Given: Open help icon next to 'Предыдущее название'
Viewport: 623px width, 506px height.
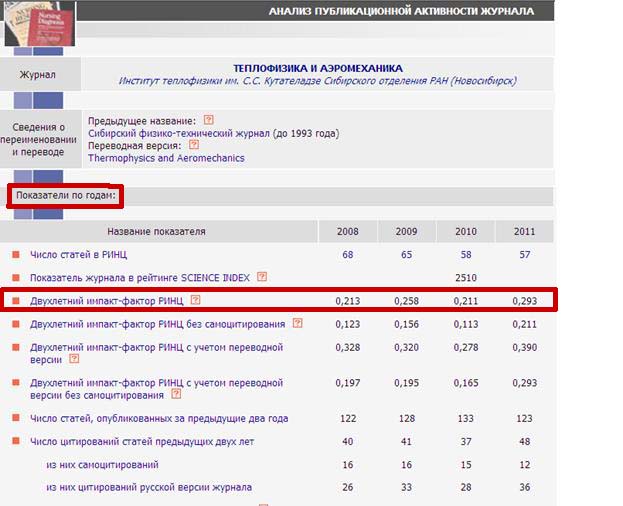Looking at the screenshot, I should 209,120.
